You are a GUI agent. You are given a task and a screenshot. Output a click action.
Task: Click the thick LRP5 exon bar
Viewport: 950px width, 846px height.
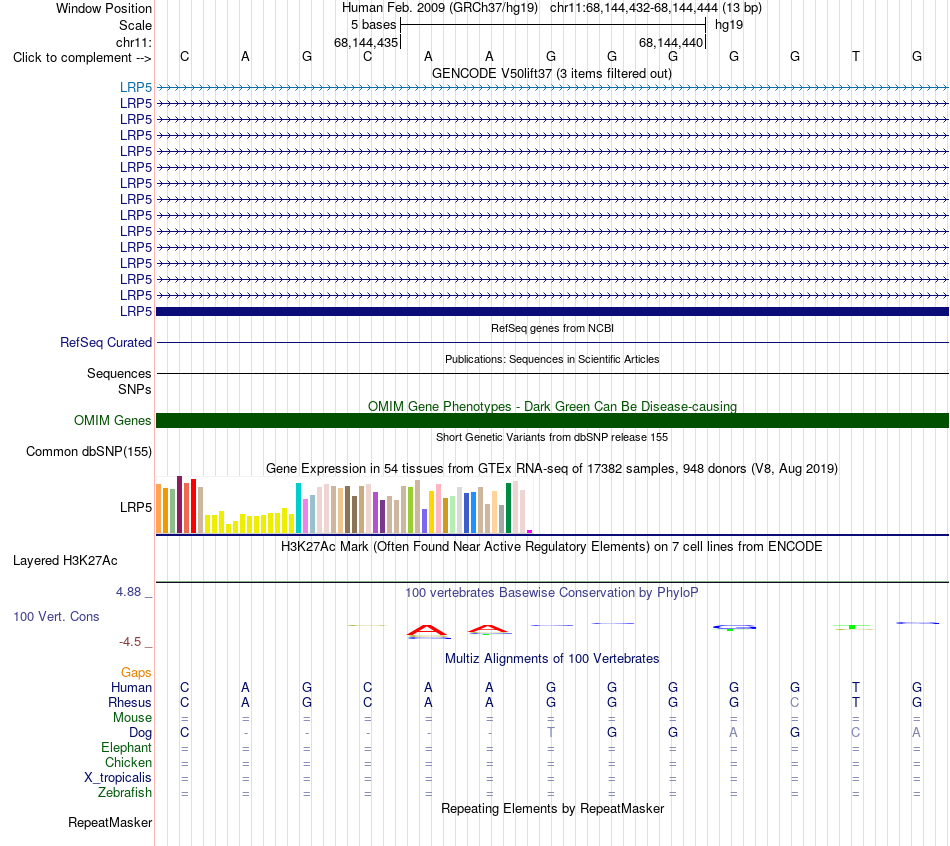pos(552,311)
